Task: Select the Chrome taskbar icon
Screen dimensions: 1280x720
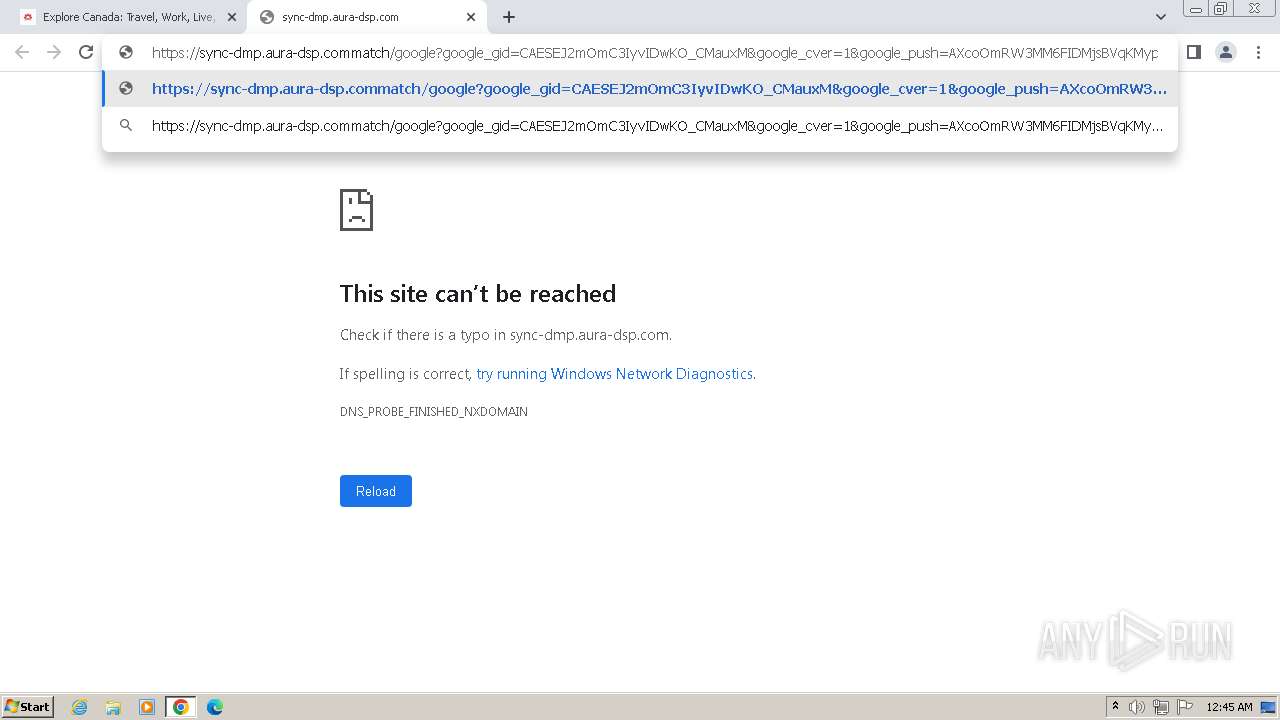Action: coord(181,707)
